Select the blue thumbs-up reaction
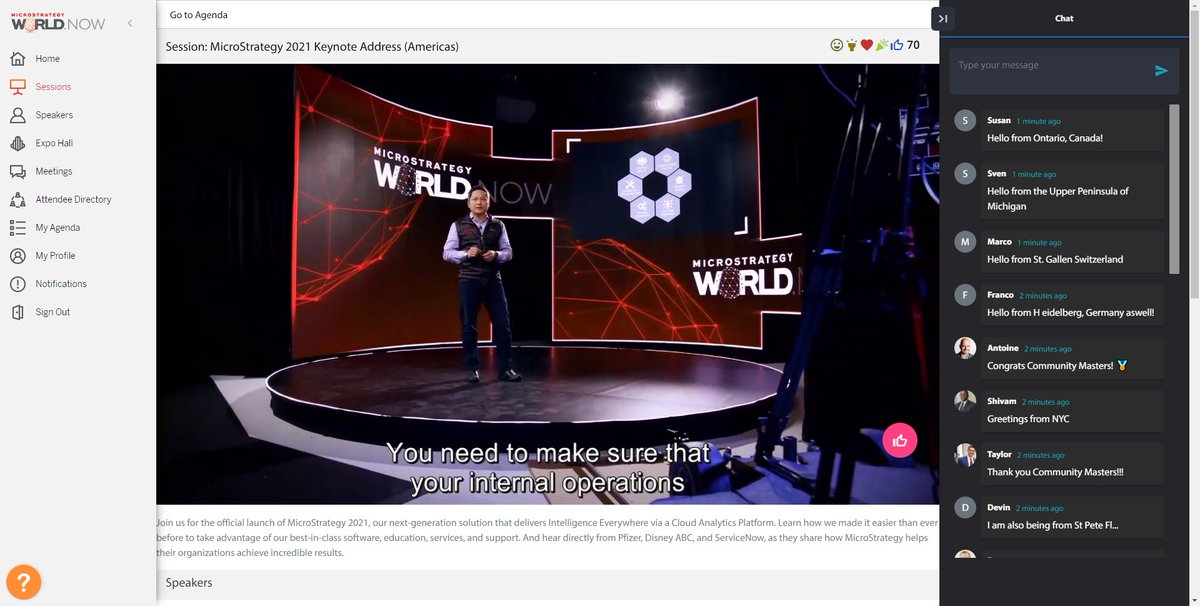1200x606 pixels. [x=896, y=45]
